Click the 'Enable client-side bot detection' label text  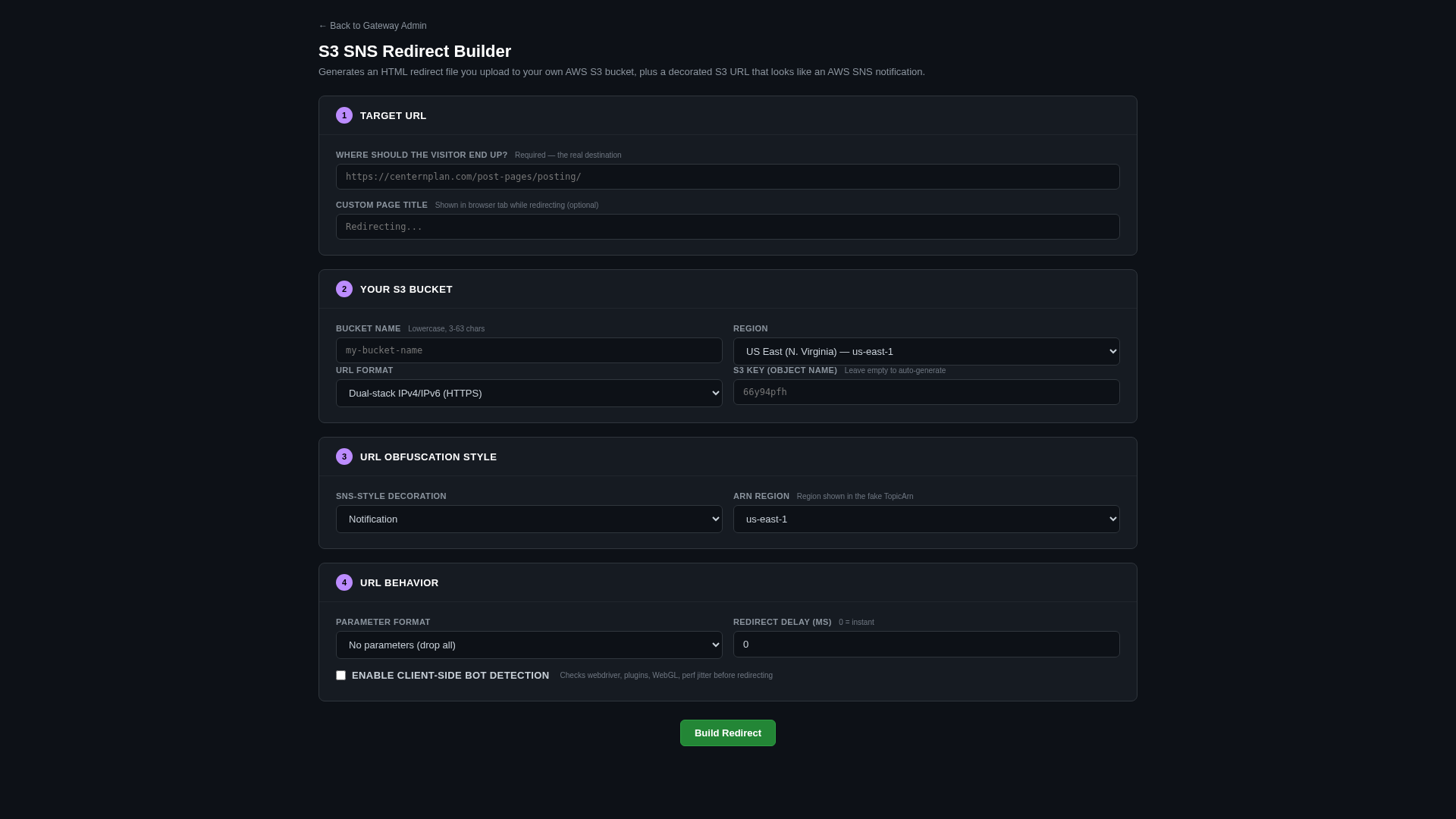point(450,675)
